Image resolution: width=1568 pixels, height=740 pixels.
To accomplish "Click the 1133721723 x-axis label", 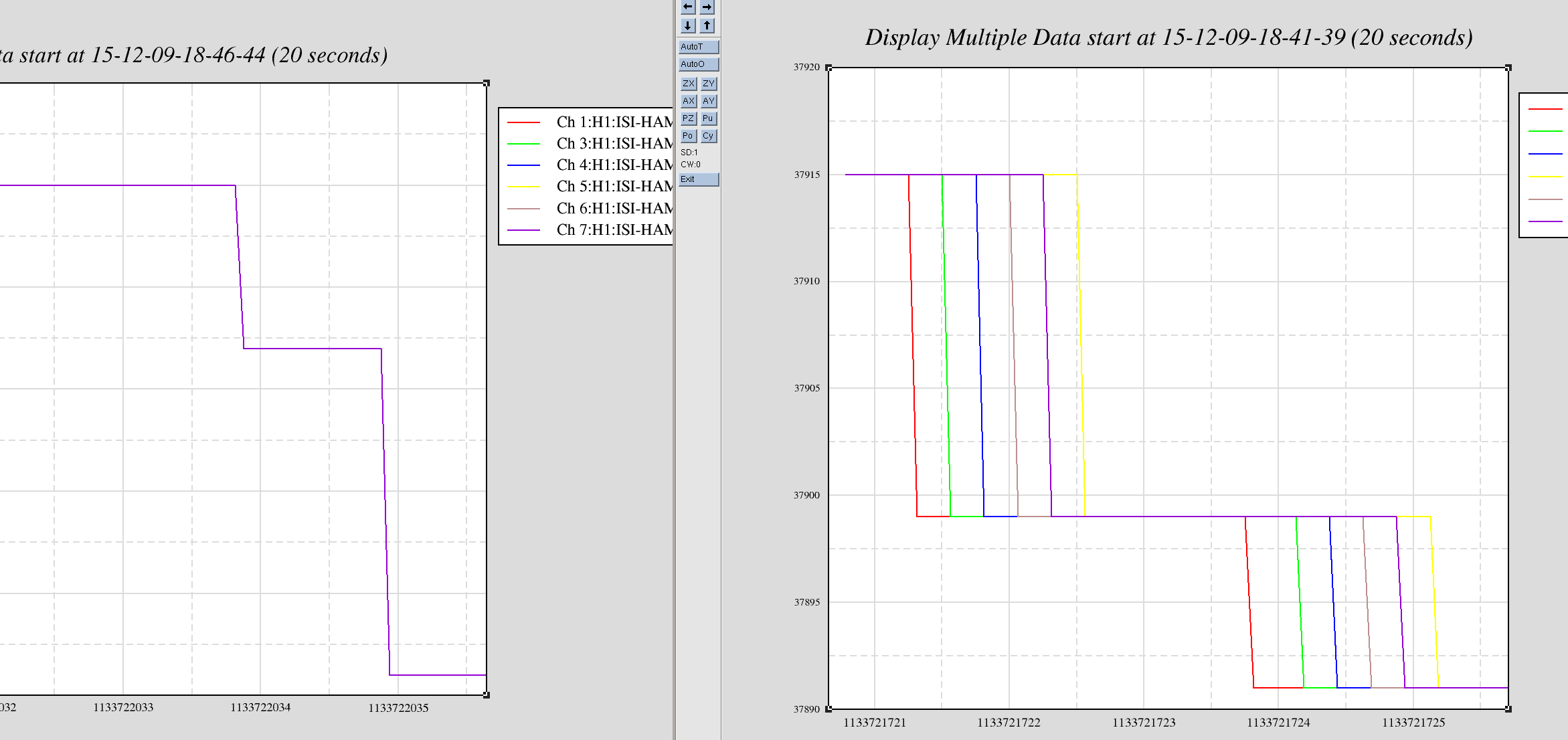I will [1144, 723].
